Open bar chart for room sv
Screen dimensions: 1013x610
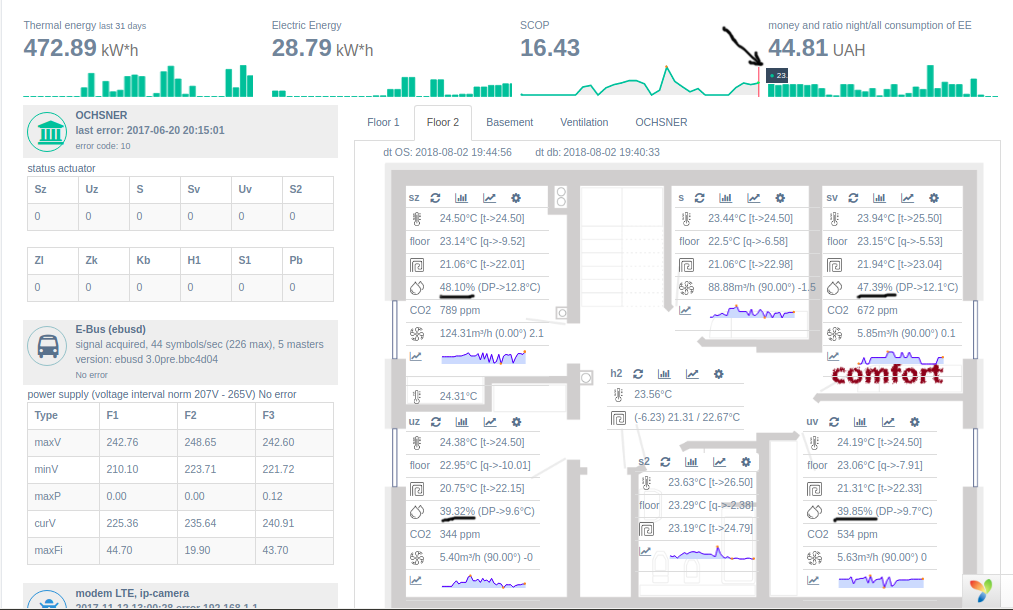click(879, 198)
